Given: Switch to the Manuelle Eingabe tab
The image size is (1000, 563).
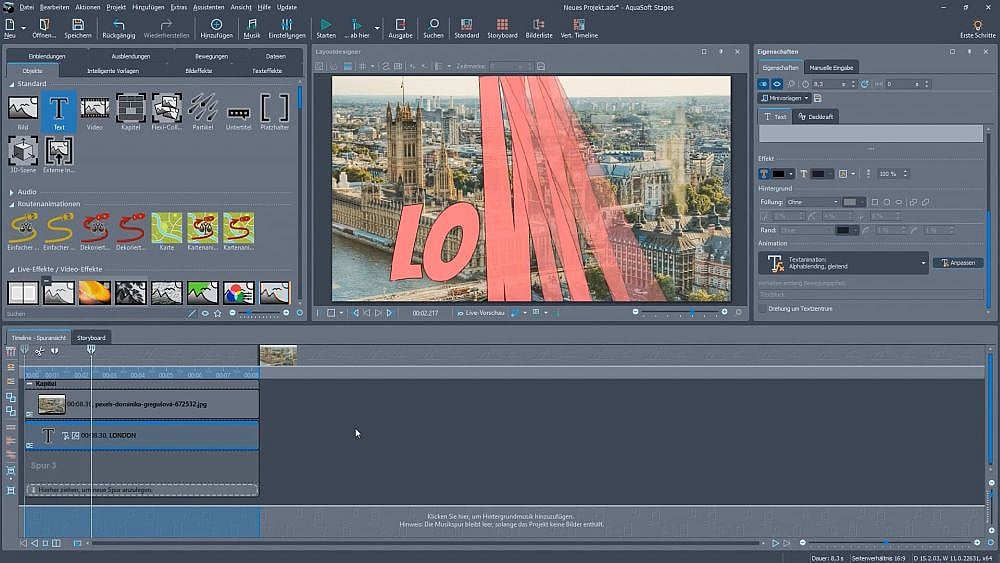Looking at the screenshot, I should (x=832, y=67).
